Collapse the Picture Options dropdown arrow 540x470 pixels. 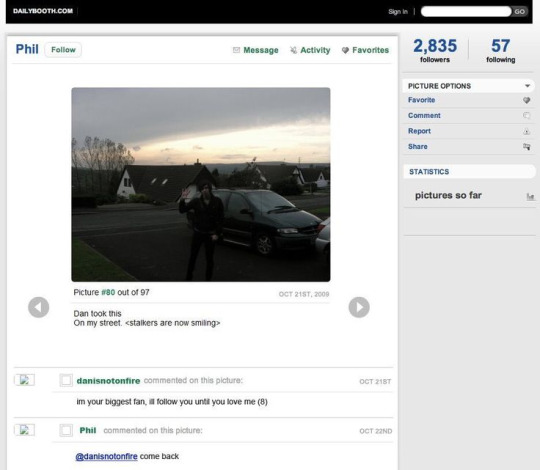(x=527, y=86)
